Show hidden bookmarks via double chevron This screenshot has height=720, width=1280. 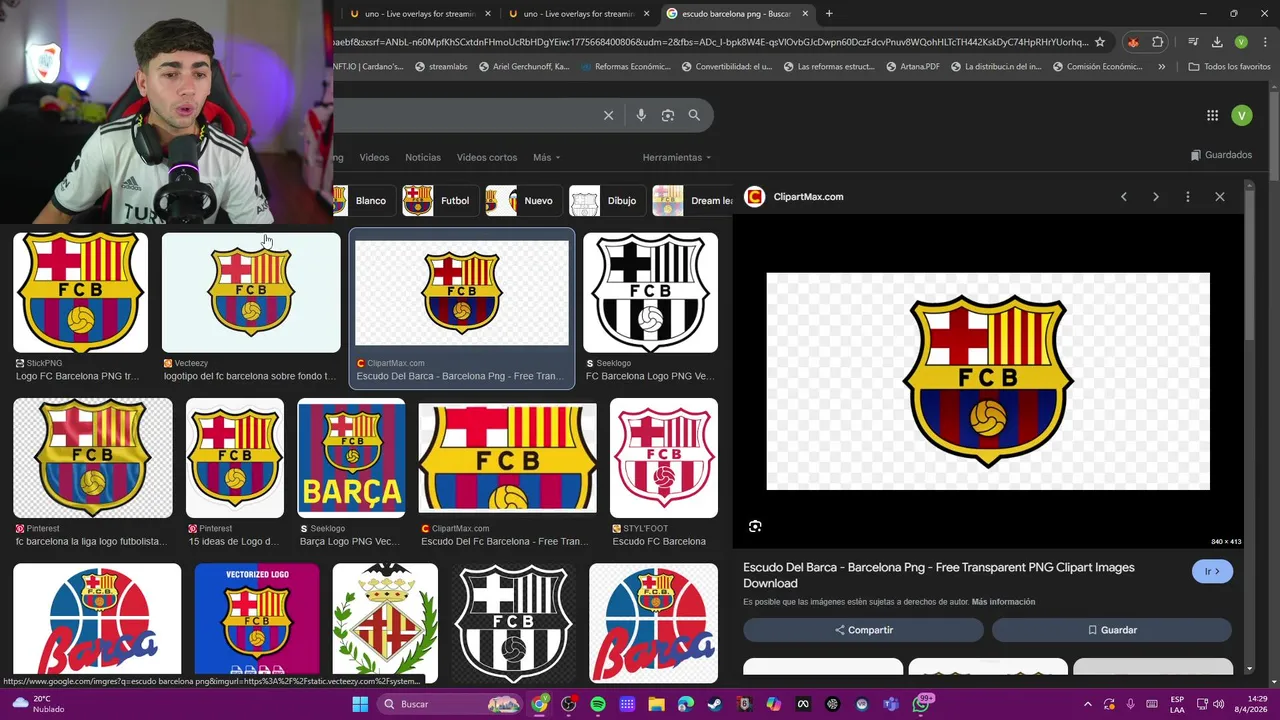pos(1161,67)
